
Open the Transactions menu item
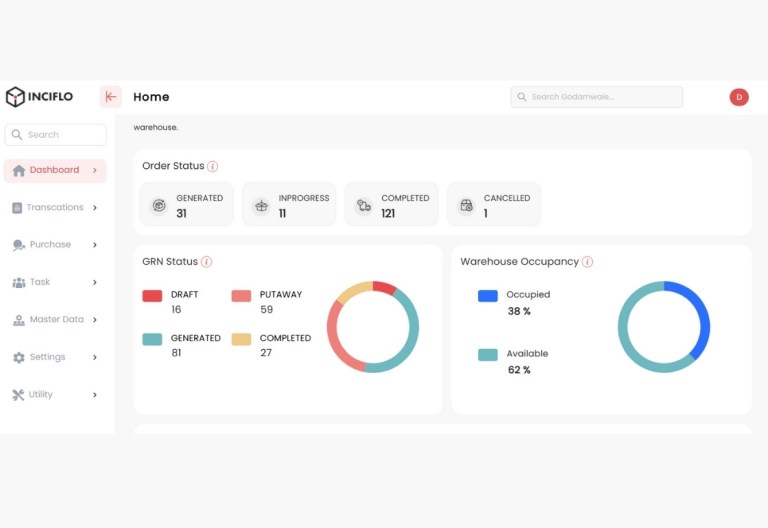click(x=55, y=208)
